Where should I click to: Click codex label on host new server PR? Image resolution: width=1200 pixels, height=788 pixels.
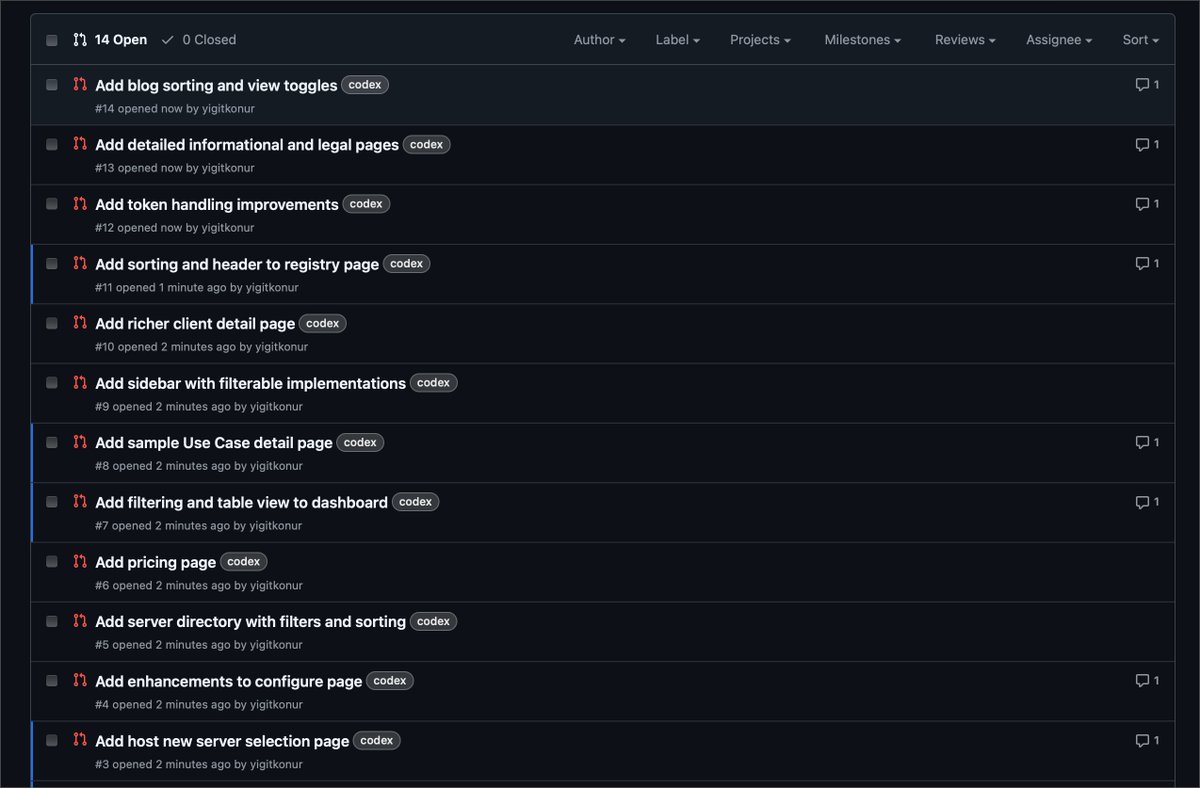[377, 740]
